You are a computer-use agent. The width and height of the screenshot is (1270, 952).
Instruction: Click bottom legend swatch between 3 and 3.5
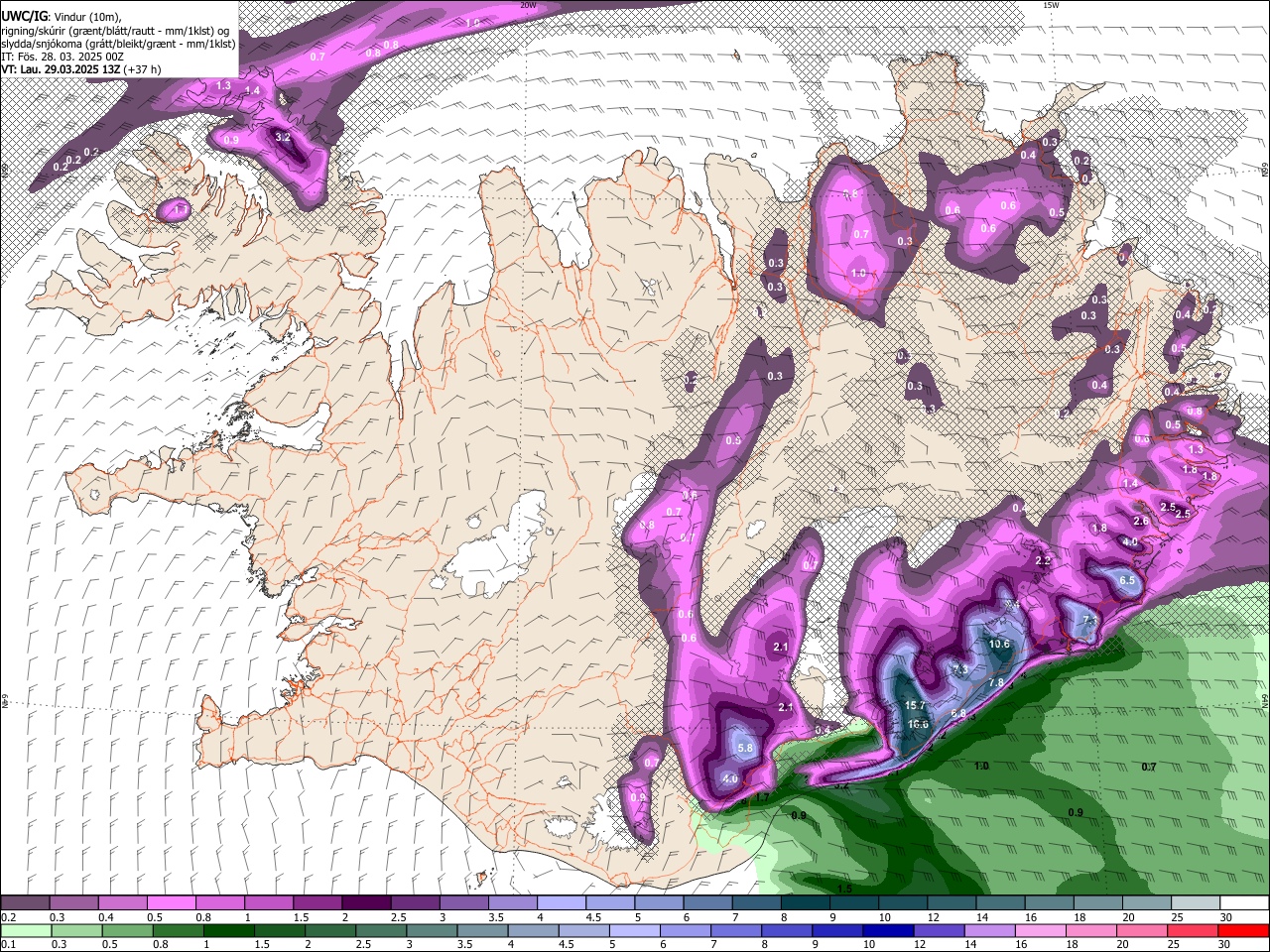pyautogui.click(x=432, y=931)
